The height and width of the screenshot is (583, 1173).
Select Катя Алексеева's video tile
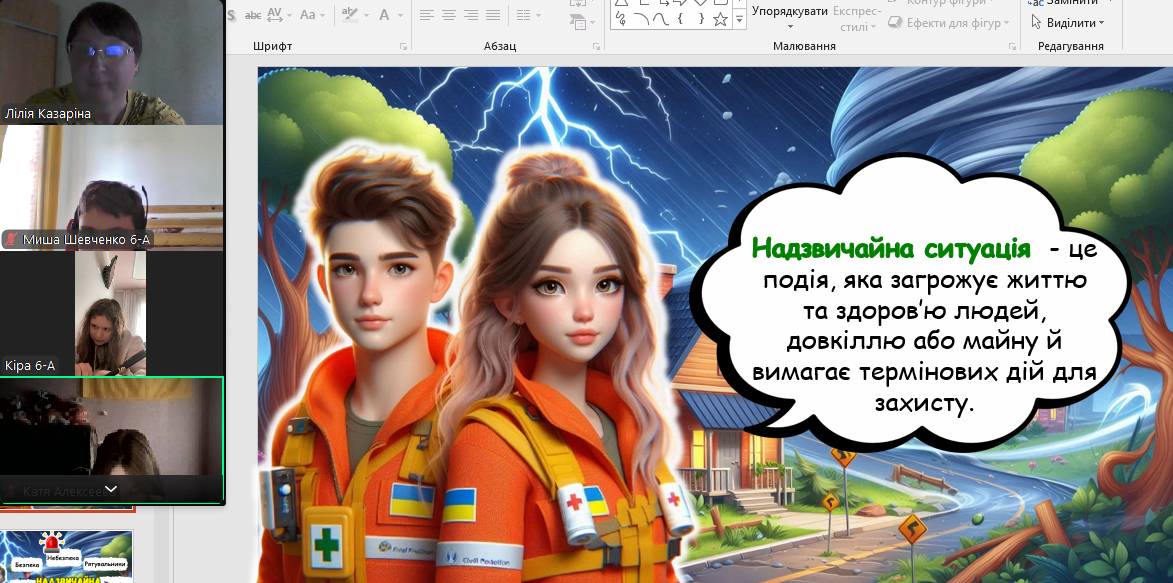tap(111, 439)
